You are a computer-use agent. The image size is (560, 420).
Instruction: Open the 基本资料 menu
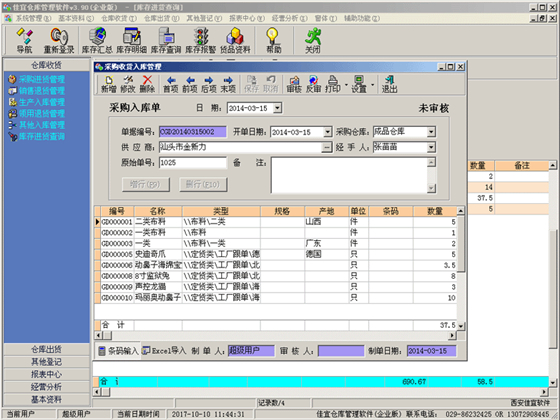(x=76, y=18)
